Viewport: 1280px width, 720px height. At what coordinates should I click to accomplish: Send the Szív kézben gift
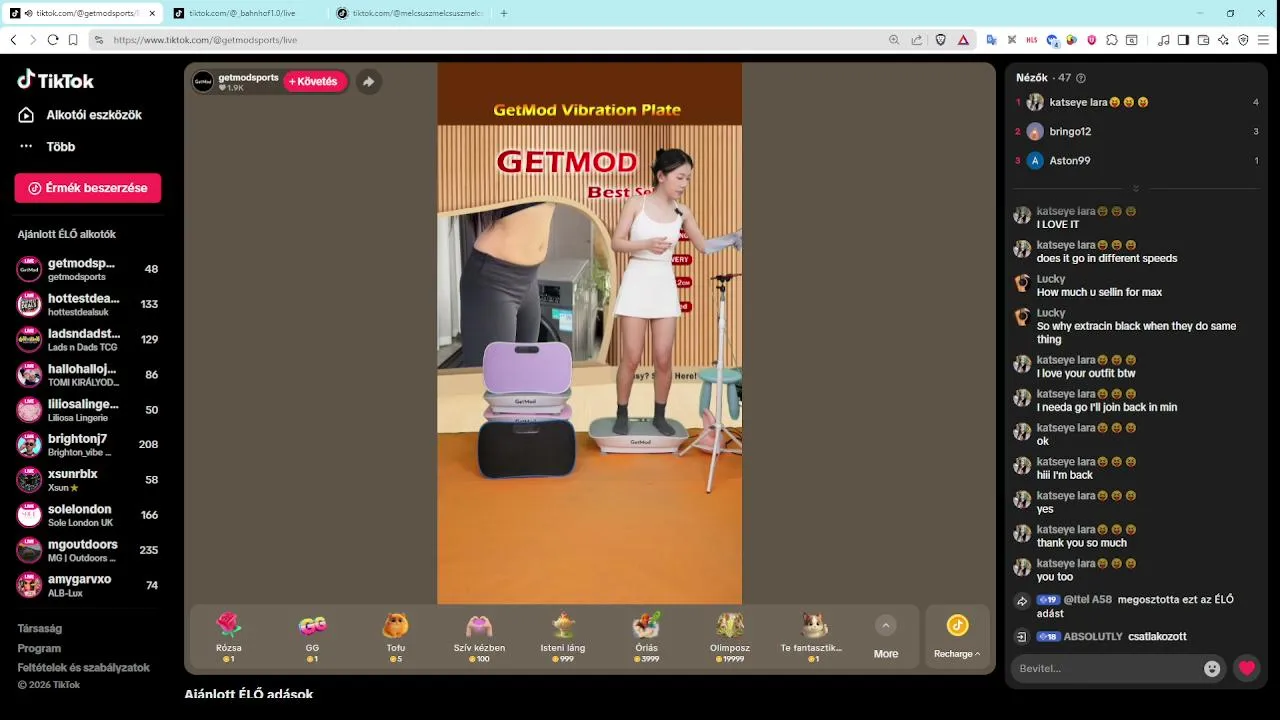479,637
